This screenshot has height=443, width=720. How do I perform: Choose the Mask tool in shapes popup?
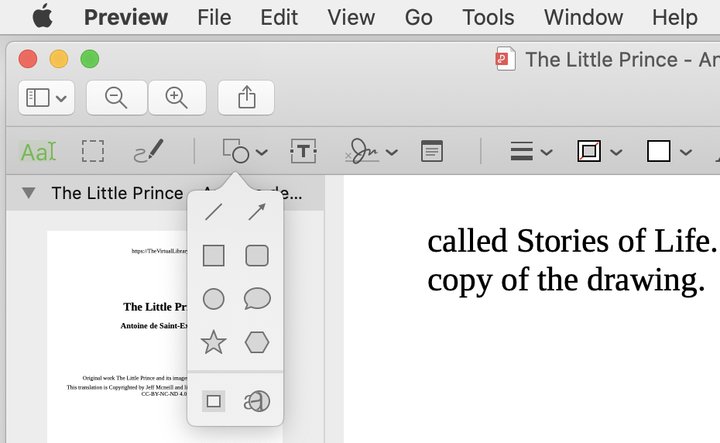click(214, 401)
